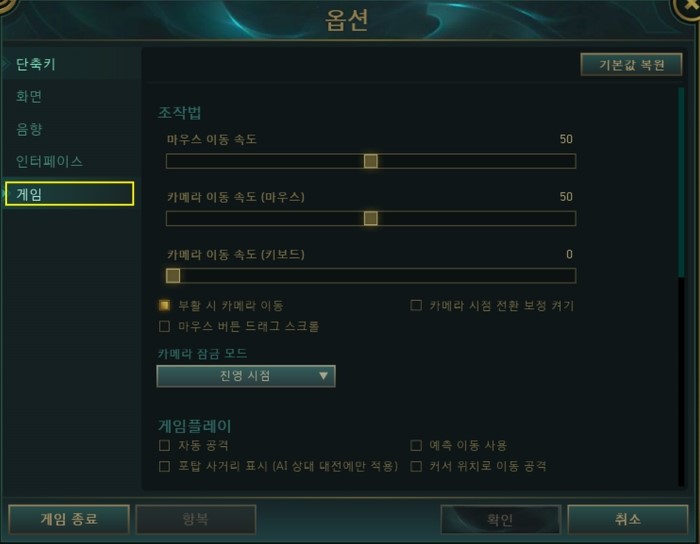Check 예측 이동 사용 option

tap(416, 445)
